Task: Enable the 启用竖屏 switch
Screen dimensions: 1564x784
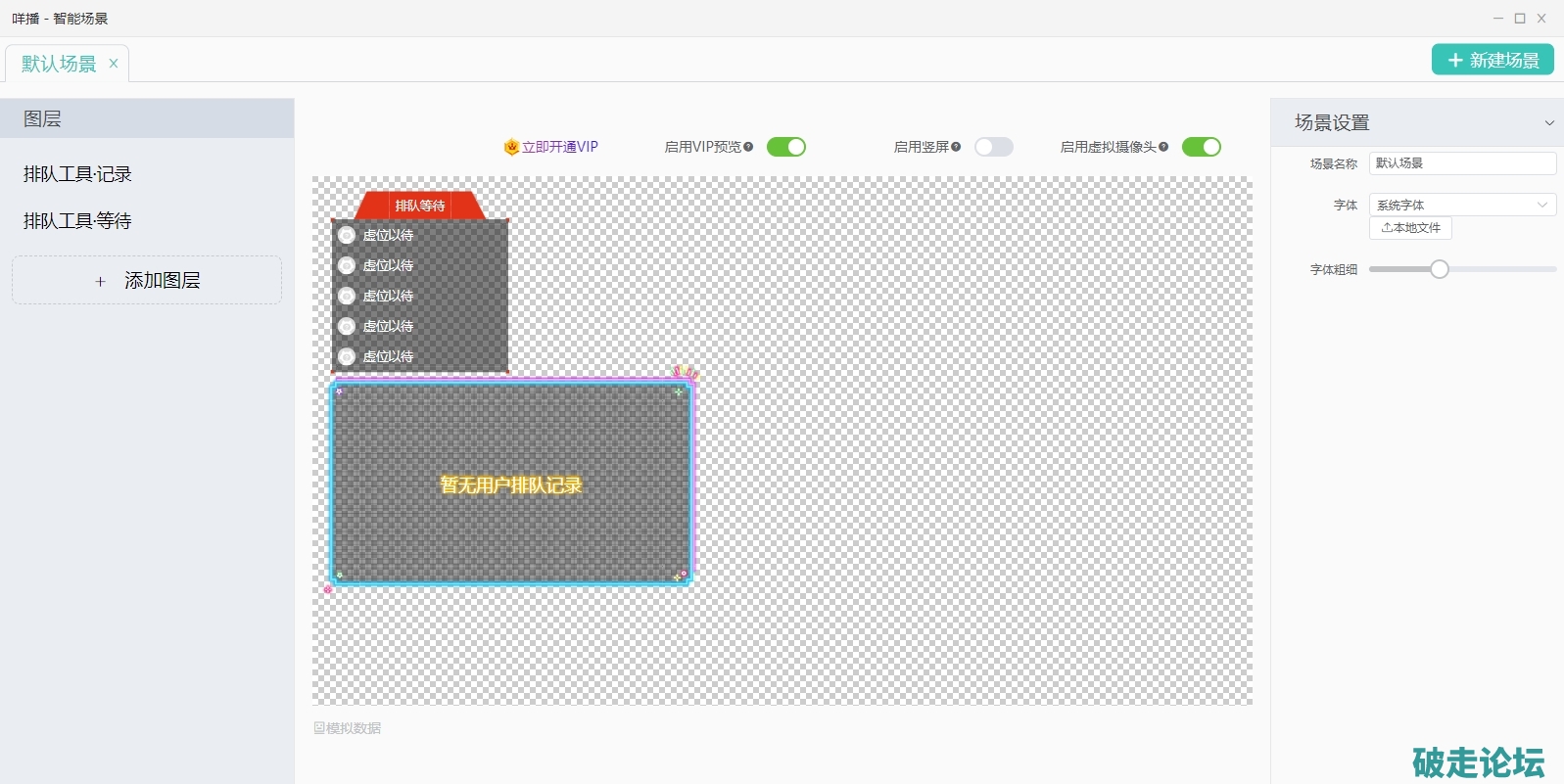Action: 993,147
